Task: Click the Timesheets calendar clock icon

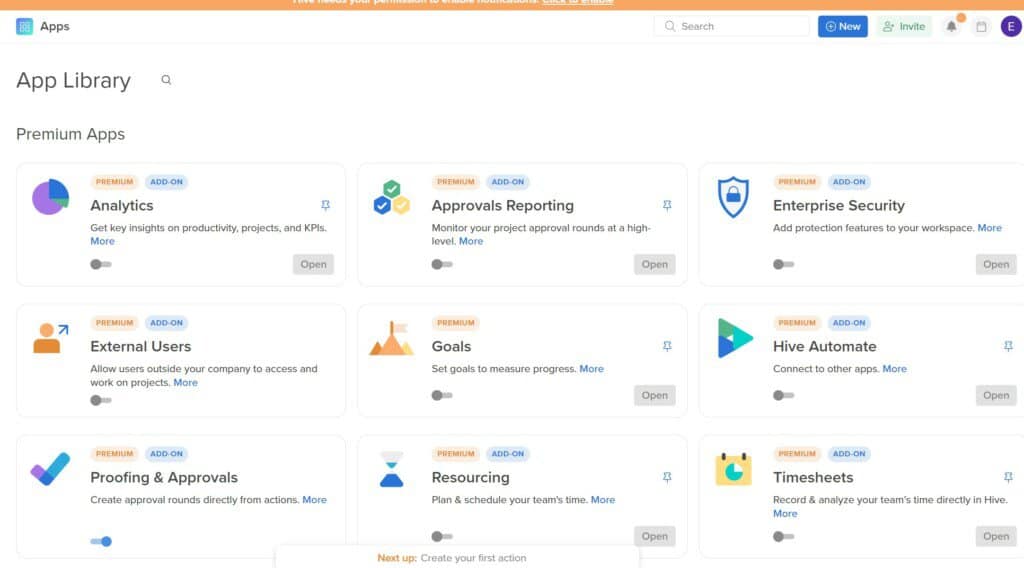Action: pyautogui.click(x=733, y=469)
